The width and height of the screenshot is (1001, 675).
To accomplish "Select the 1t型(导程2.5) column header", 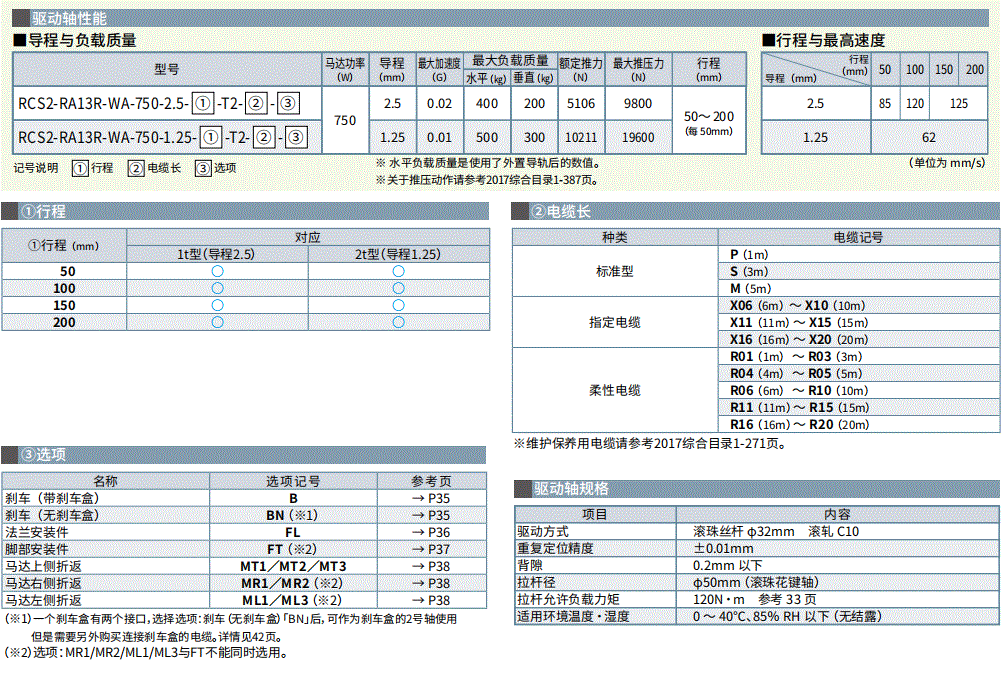I will click(x=216, y=254).
